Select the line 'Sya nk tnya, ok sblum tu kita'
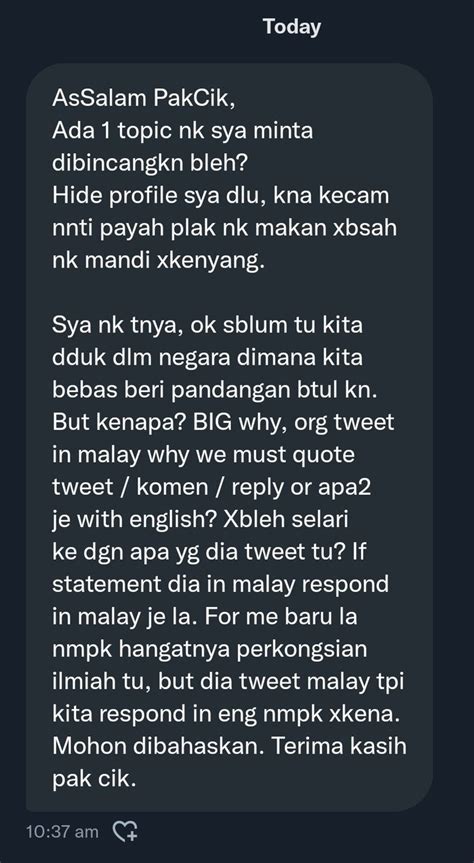Image resolution: width=474 pixels, height=863 pixels. pos(208,325)
